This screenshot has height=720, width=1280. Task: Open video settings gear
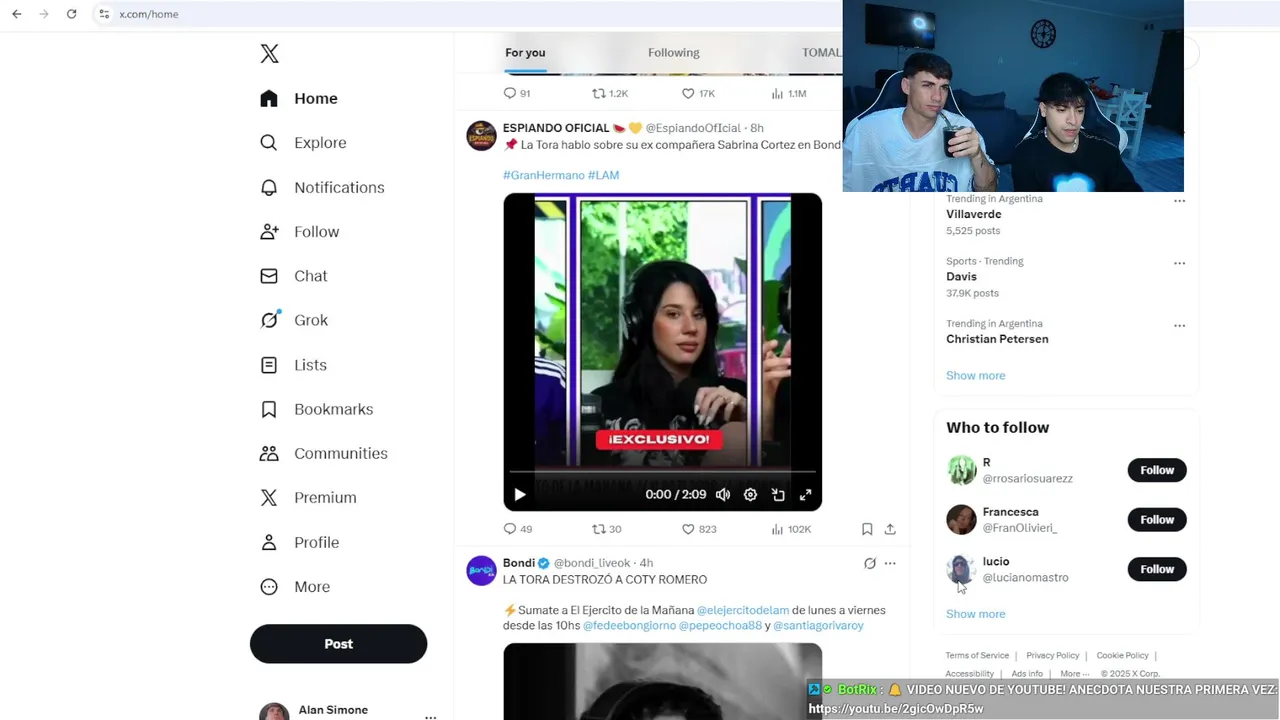pyautogui.click(x=750, y=494)
